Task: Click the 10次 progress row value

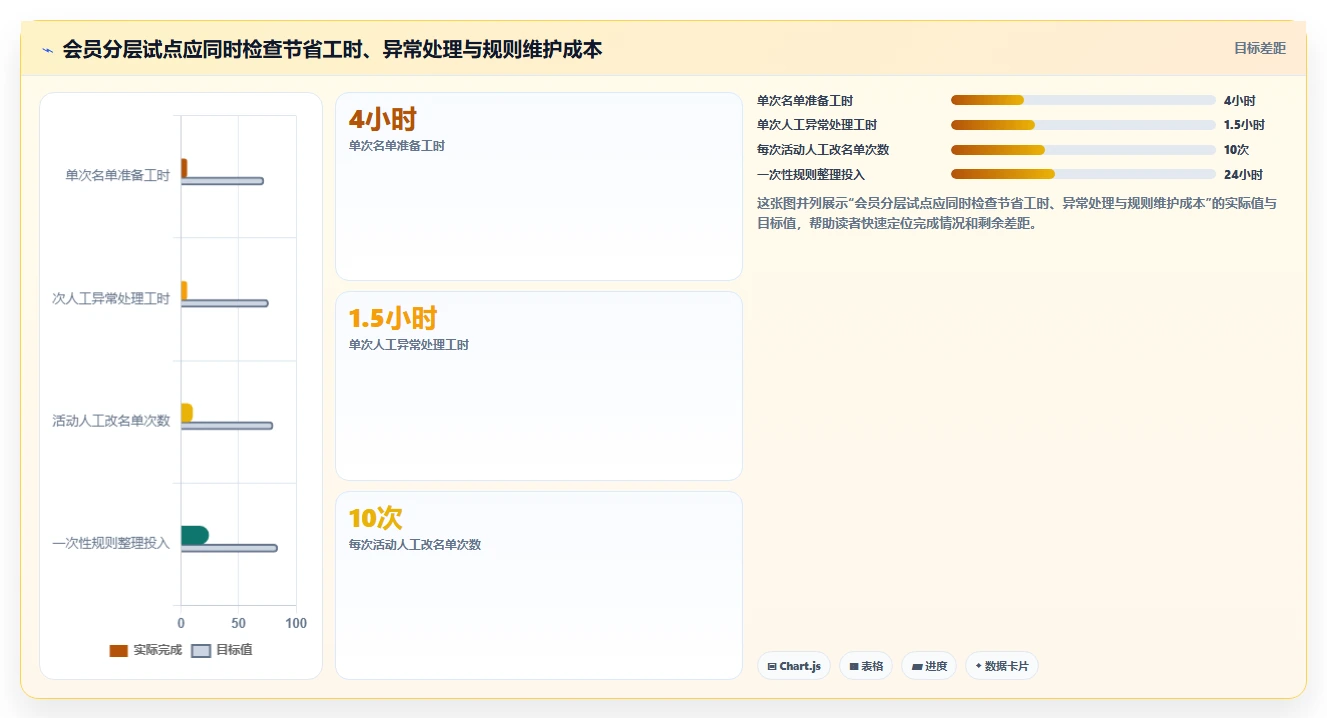Action: 1236,150
